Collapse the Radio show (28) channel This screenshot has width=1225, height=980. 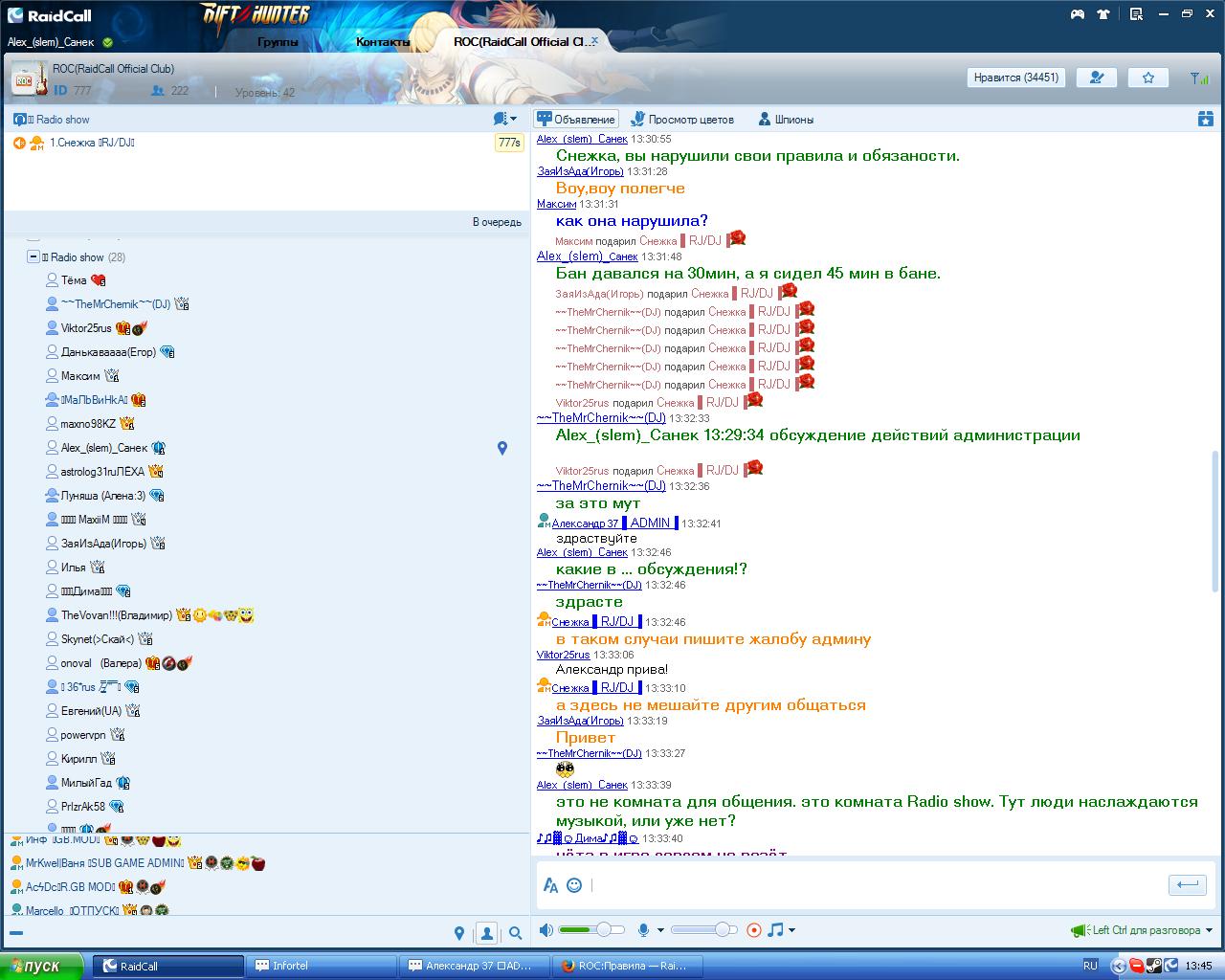[x=33, y=256]
